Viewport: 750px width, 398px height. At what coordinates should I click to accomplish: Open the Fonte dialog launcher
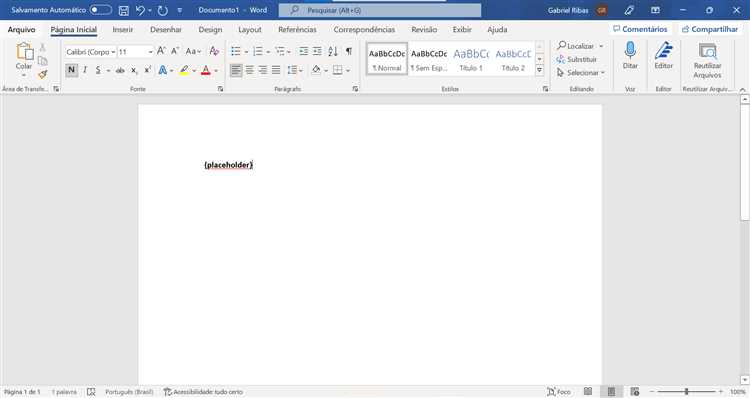[x=221, y=89]
